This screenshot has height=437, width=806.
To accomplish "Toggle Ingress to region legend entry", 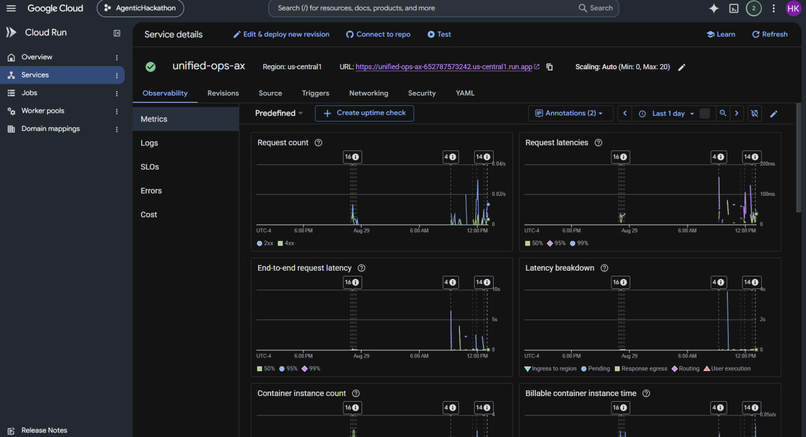I will pos(551,369).
